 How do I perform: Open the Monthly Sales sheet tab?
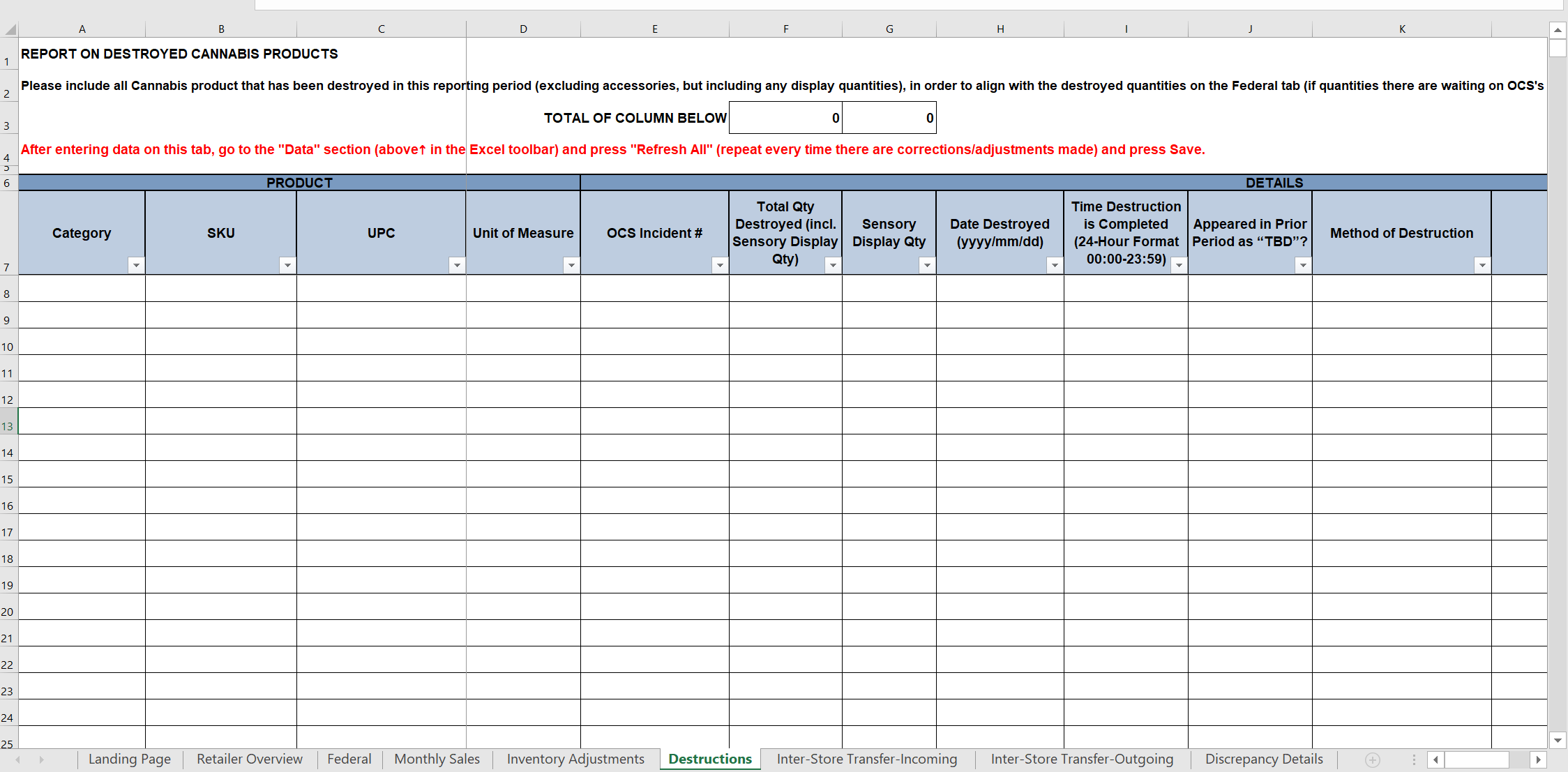(437, 759)
